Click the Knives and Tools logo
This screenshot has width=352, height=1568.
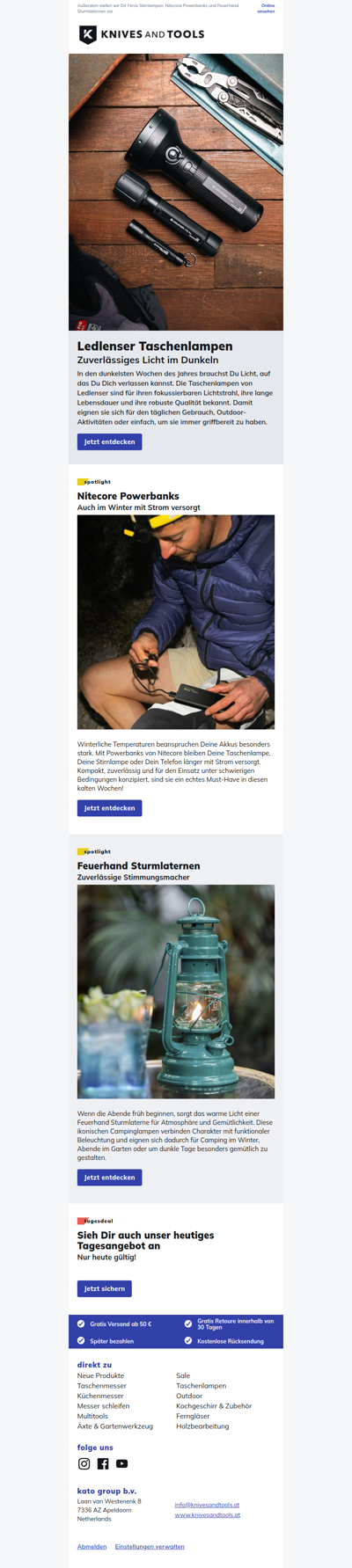142,34
